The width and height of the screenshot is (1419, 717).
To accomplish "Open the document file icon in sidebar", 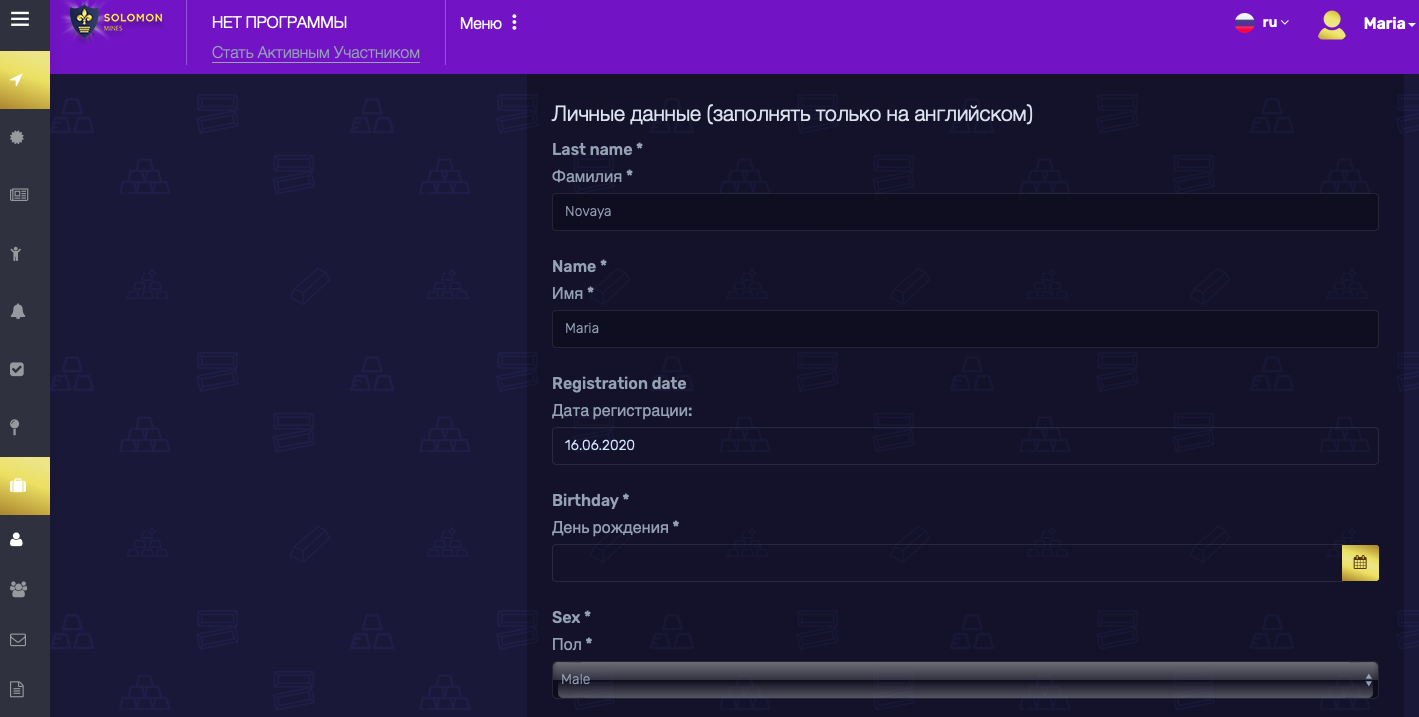I will click(17, 689).
